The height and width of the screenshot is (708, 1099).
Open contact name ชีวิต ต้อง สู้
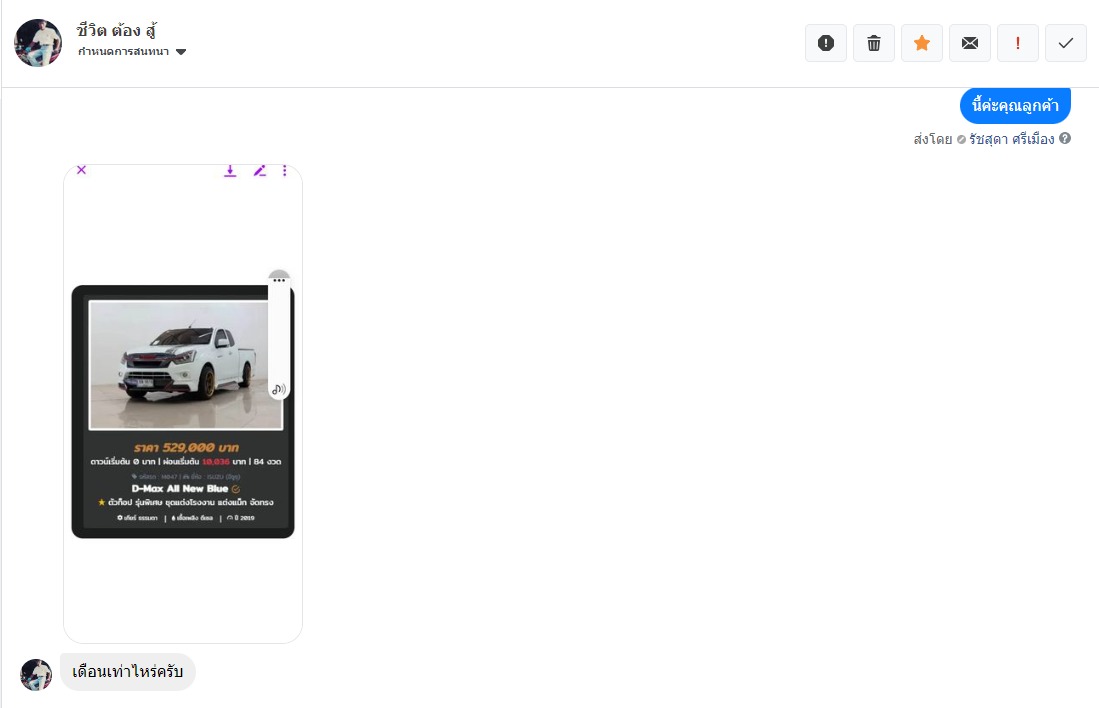tap(116, 30)
